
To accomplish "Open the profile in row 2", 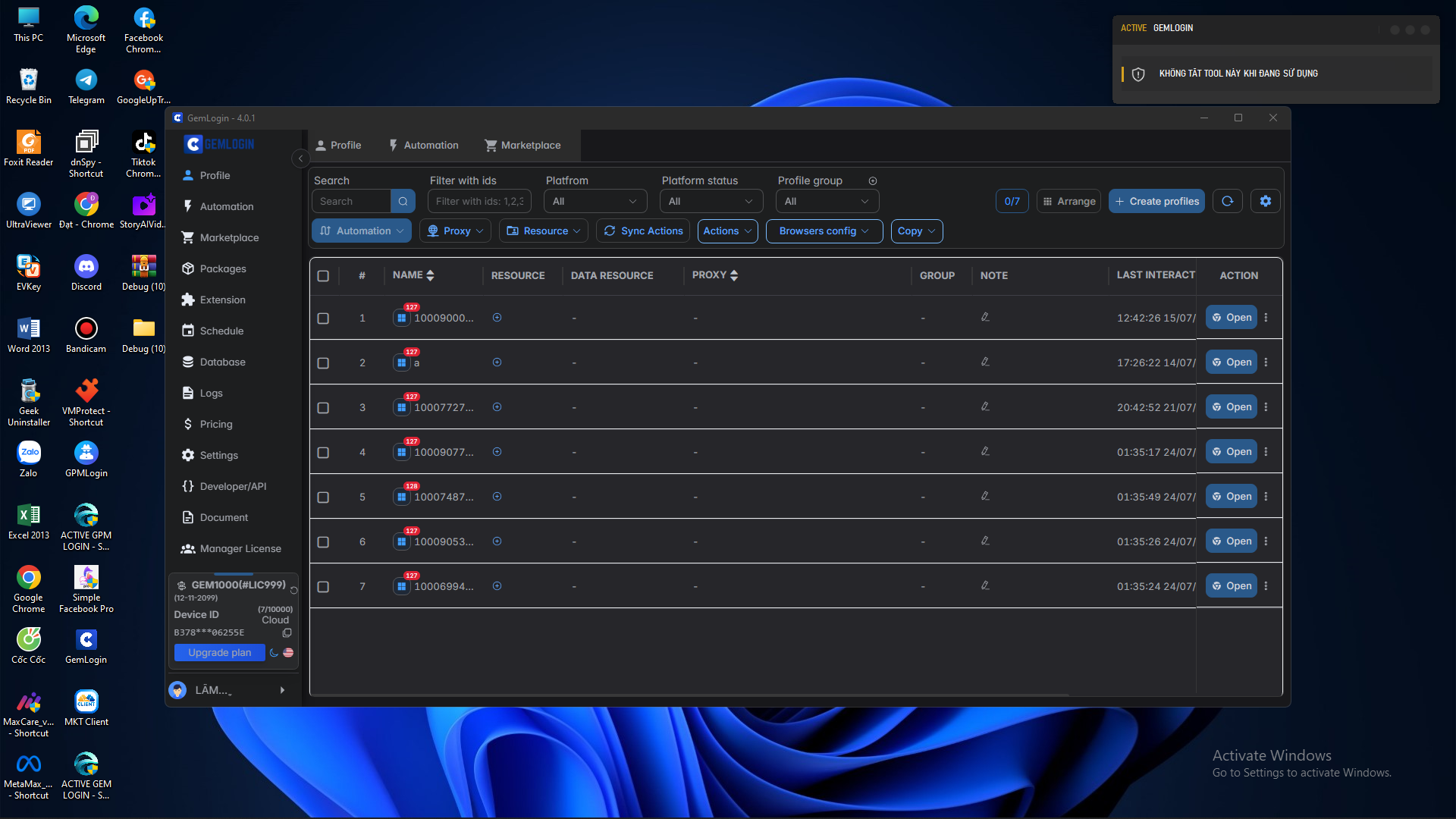I will 1232,362.
